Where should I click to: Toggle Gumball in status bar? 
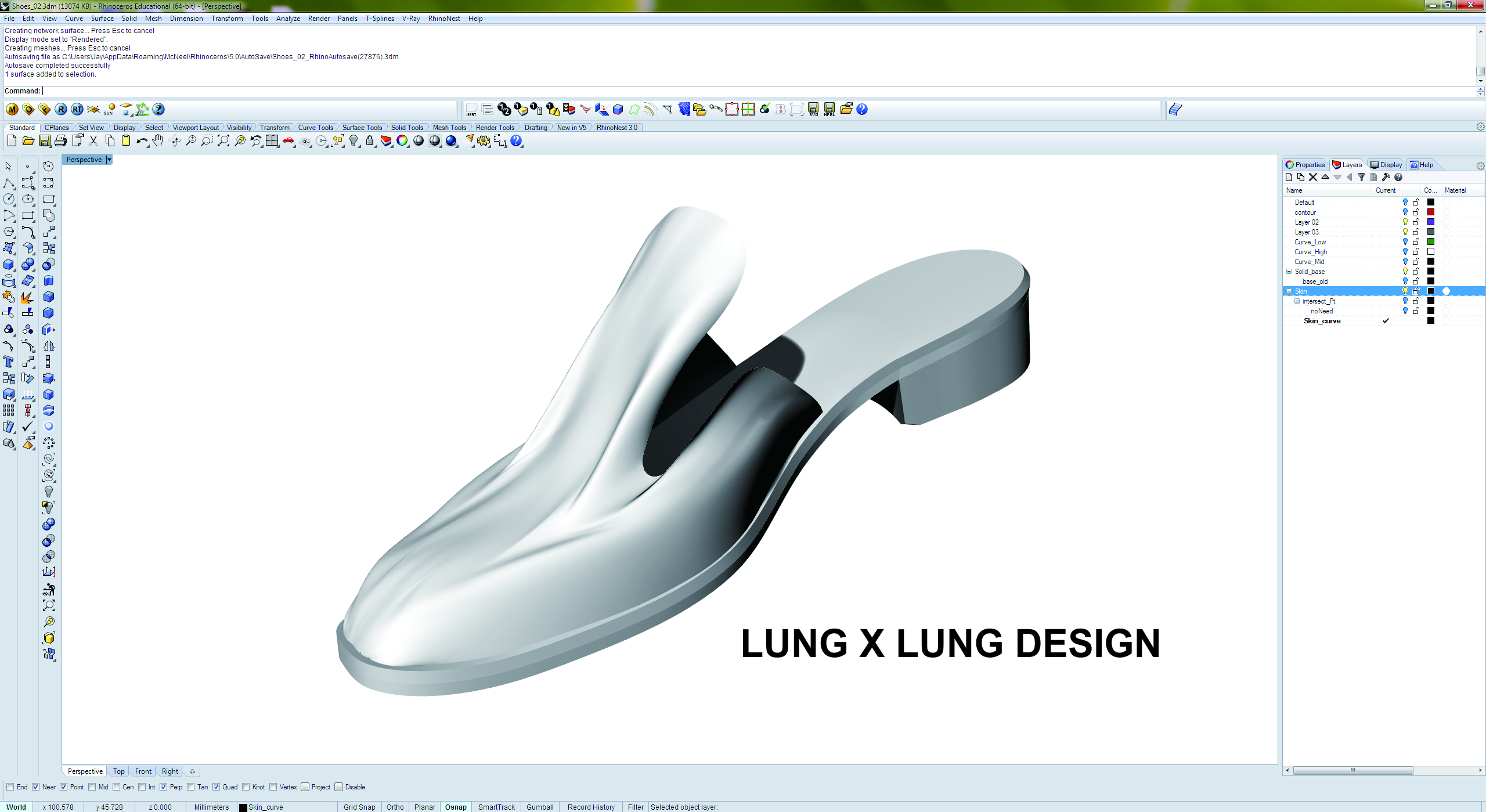(540, 807)
